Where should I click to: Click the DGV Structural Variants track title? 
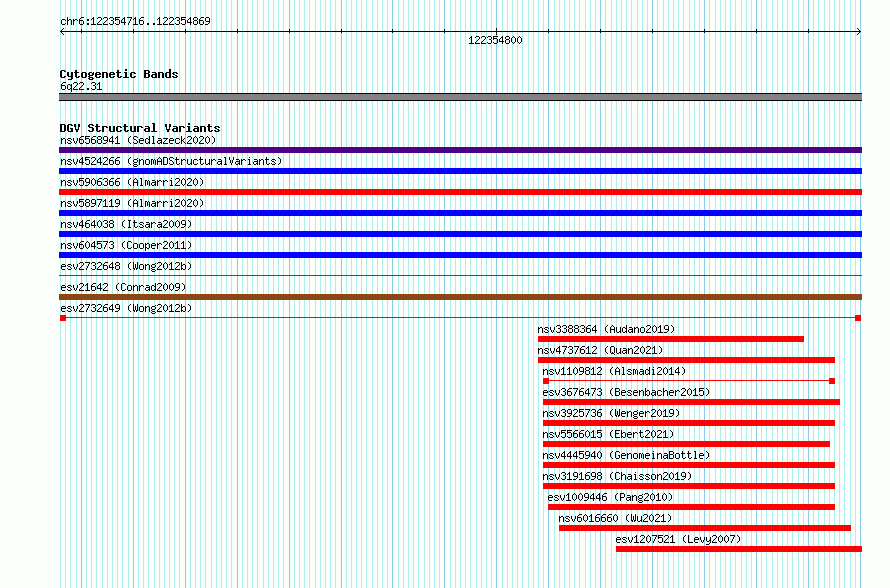(140, 128)
